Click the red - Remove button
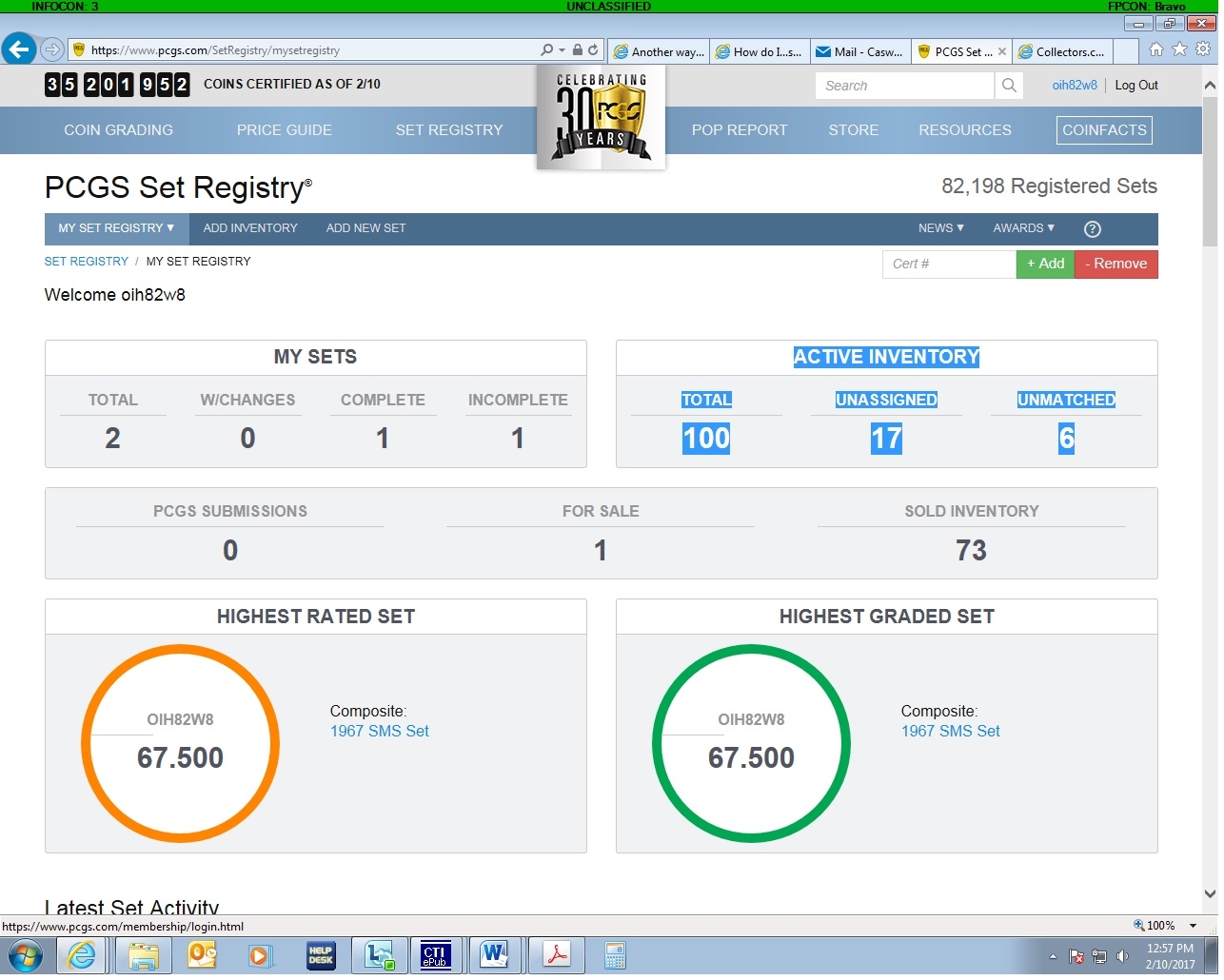The image size is (1224, 980). [1116, 265]
